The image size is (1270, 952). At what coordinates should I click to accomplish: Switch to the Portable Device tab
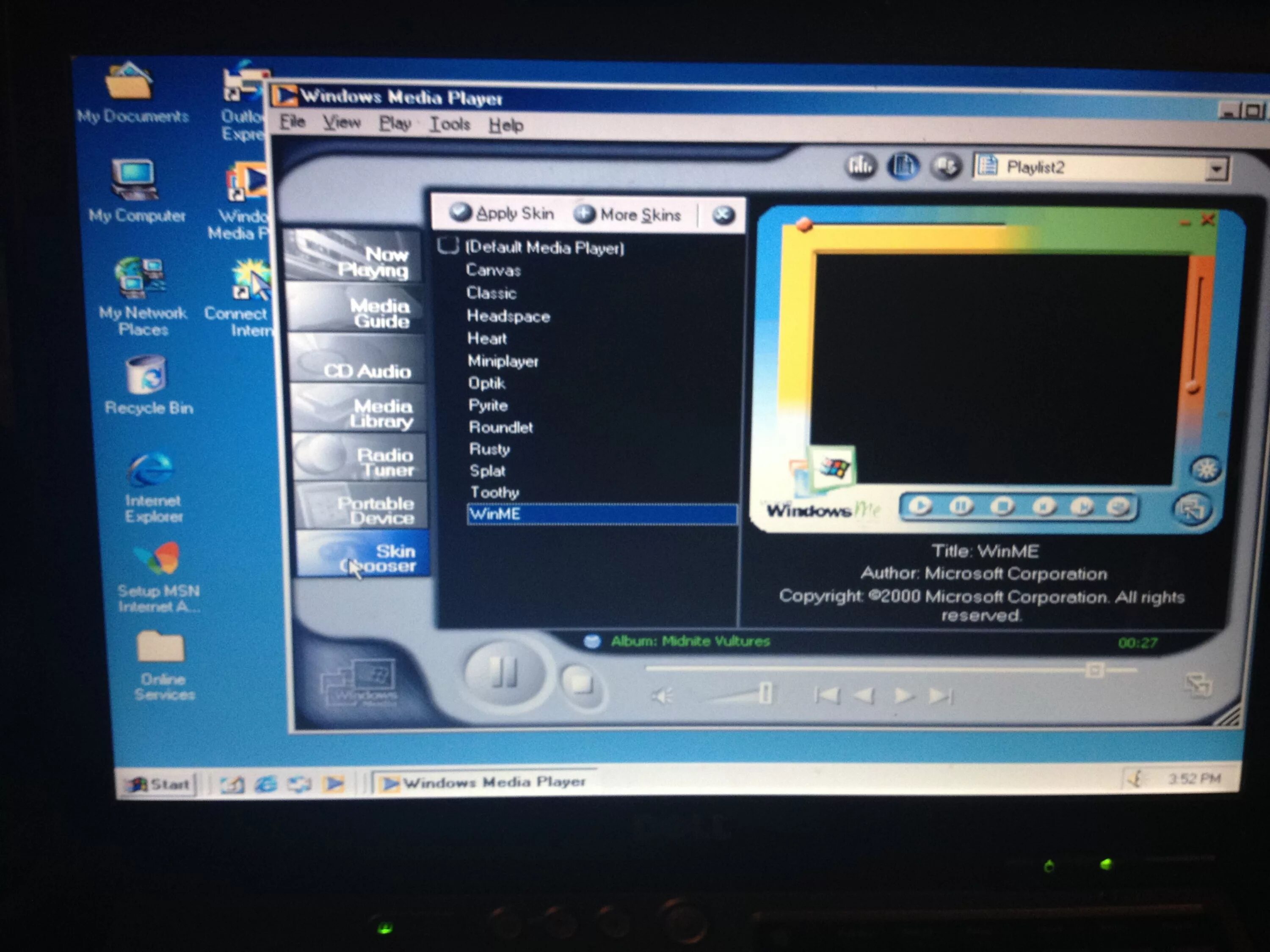click(362, 506)
